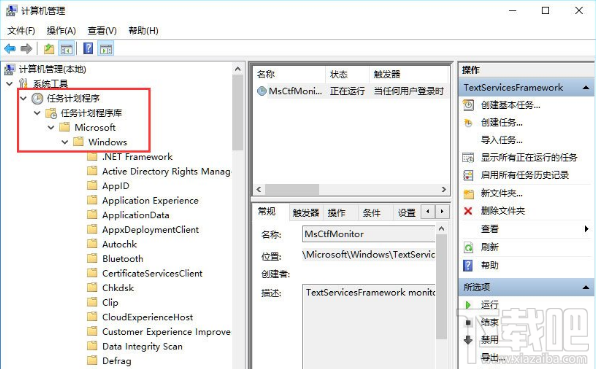Image resolution: width=596 pixels, height=369 pixels.
Task: Click the 名称 field containing MsCtfMonitor
Action: [368, 234]
